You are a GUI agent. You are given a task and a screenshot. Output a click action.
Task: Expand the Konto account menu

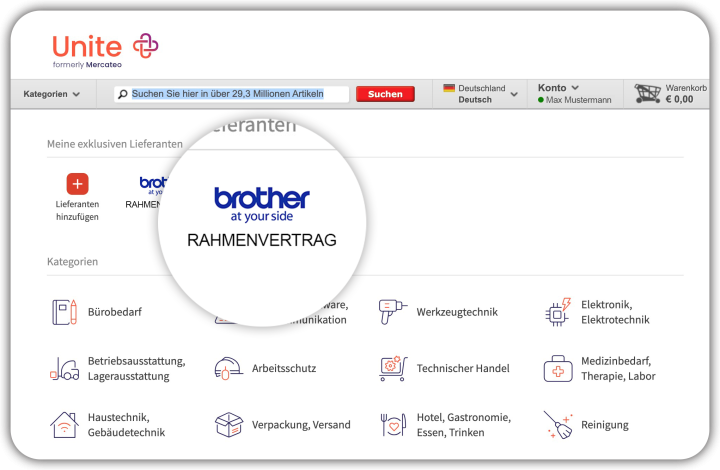(x=558, y=88)
